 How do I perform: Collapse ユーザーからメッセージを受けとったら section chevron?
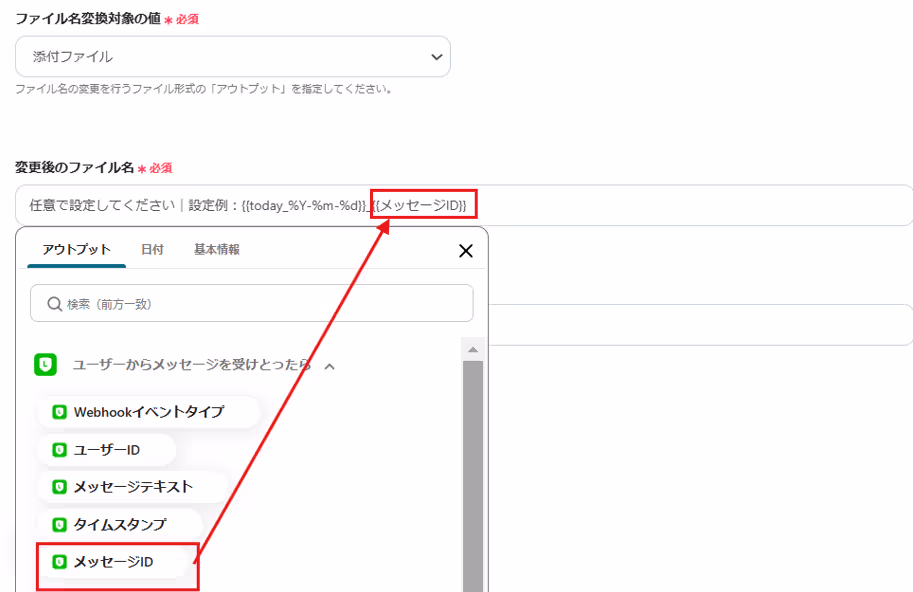click(330, 366)
